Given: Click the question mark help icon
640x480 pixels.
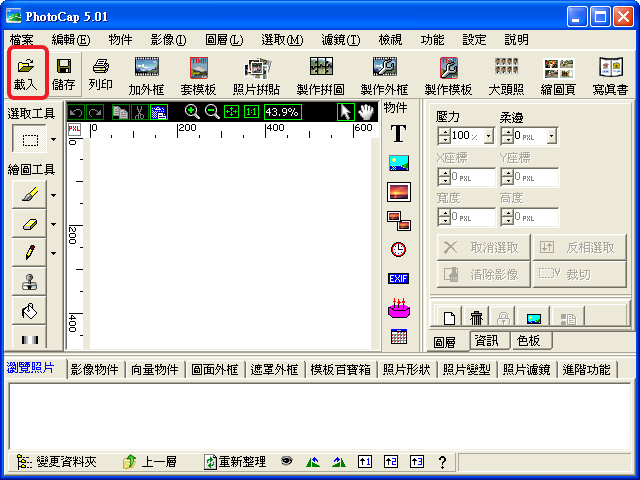Looking at the screenshot, I should click(442, 462).
